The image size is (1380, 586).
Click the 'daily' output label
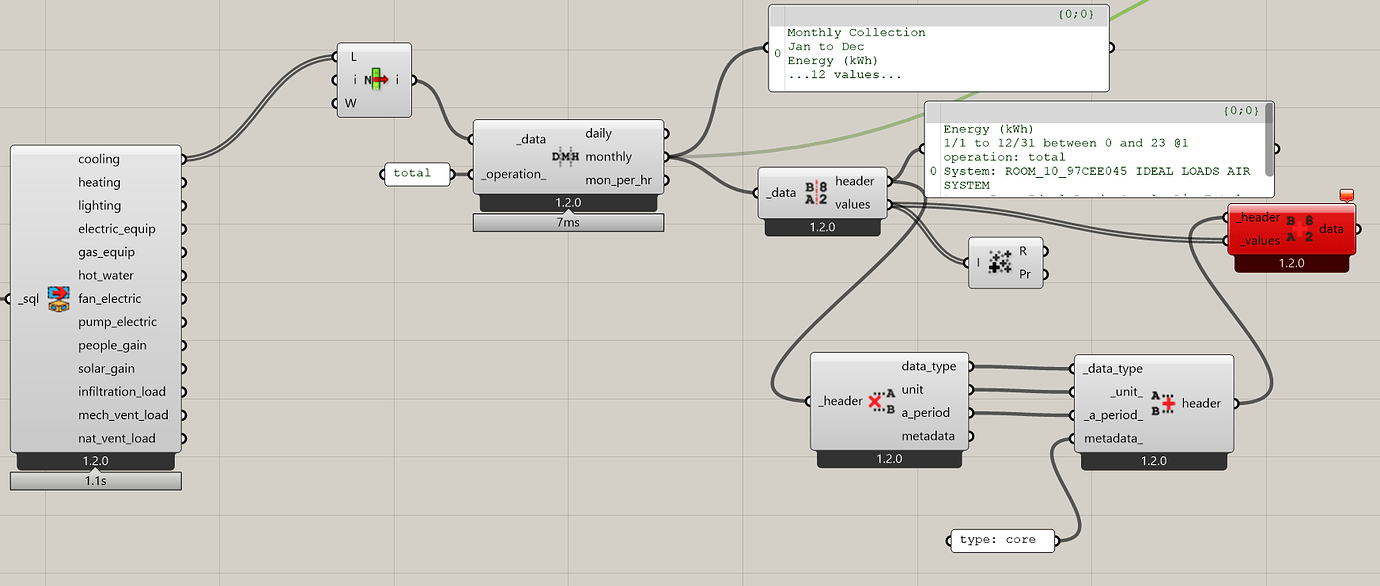(x=599, y=133)
